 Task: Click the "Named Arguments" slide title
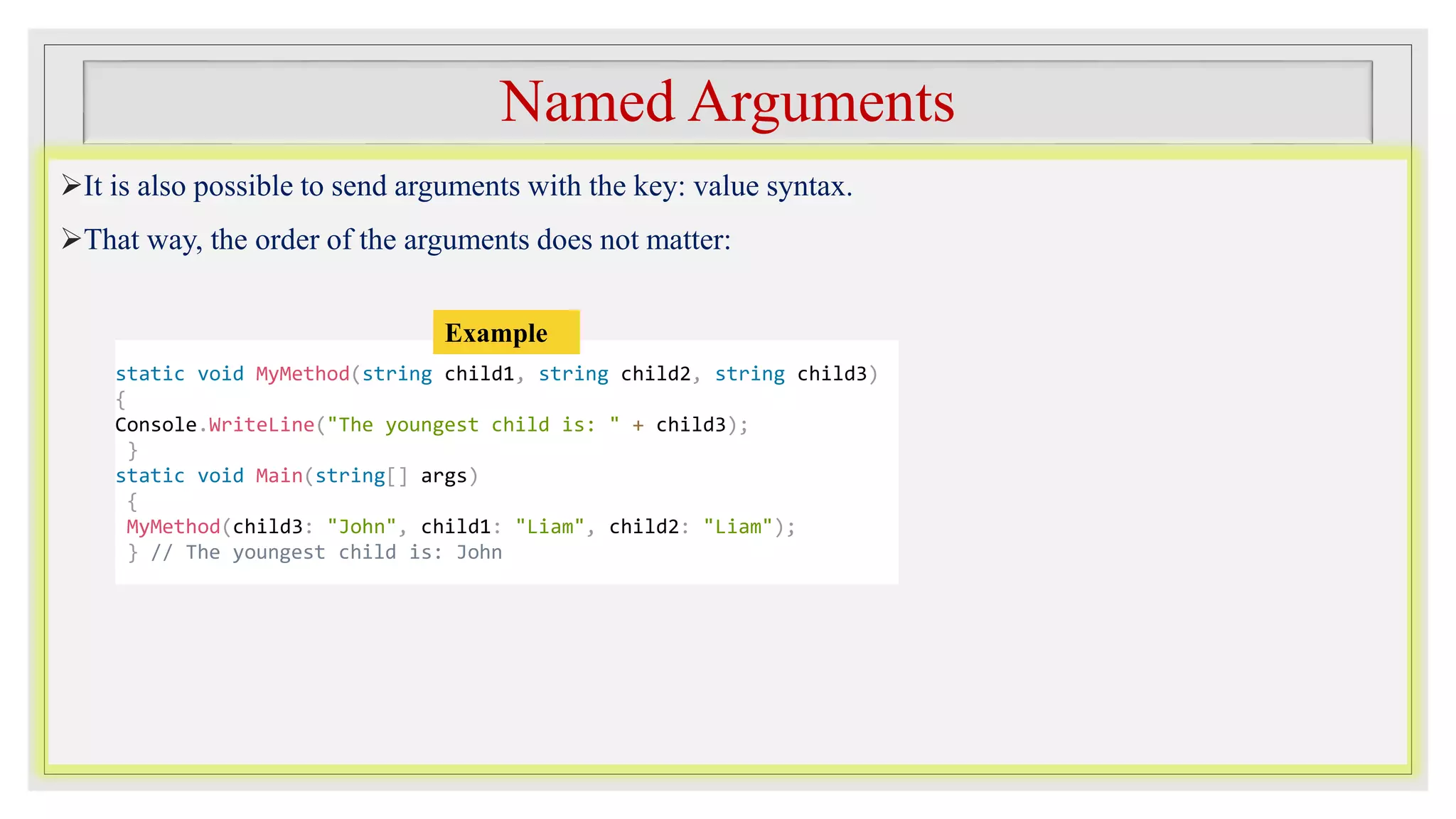click(727, 102)
